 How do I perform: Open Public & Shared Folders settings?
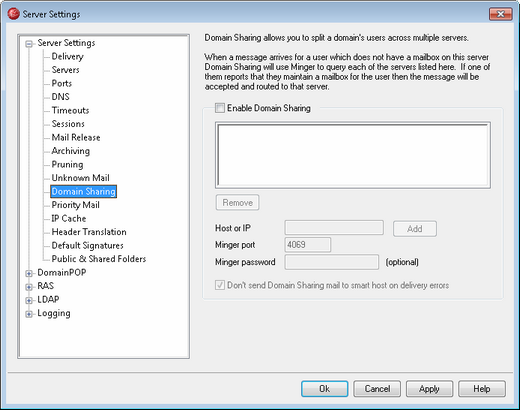pos(99,259)
